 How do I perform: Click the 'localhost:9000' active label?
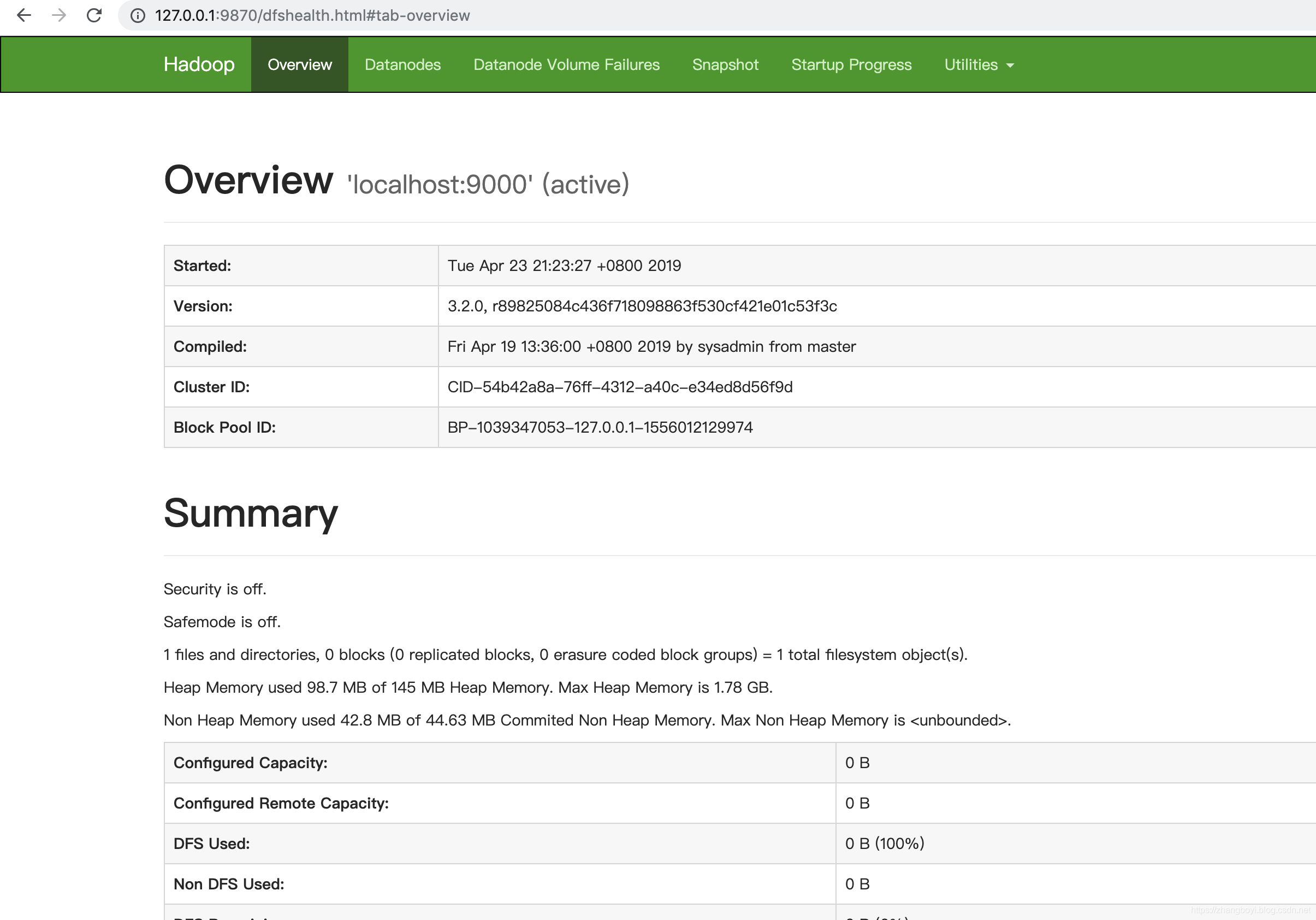(x=487, y=184)
